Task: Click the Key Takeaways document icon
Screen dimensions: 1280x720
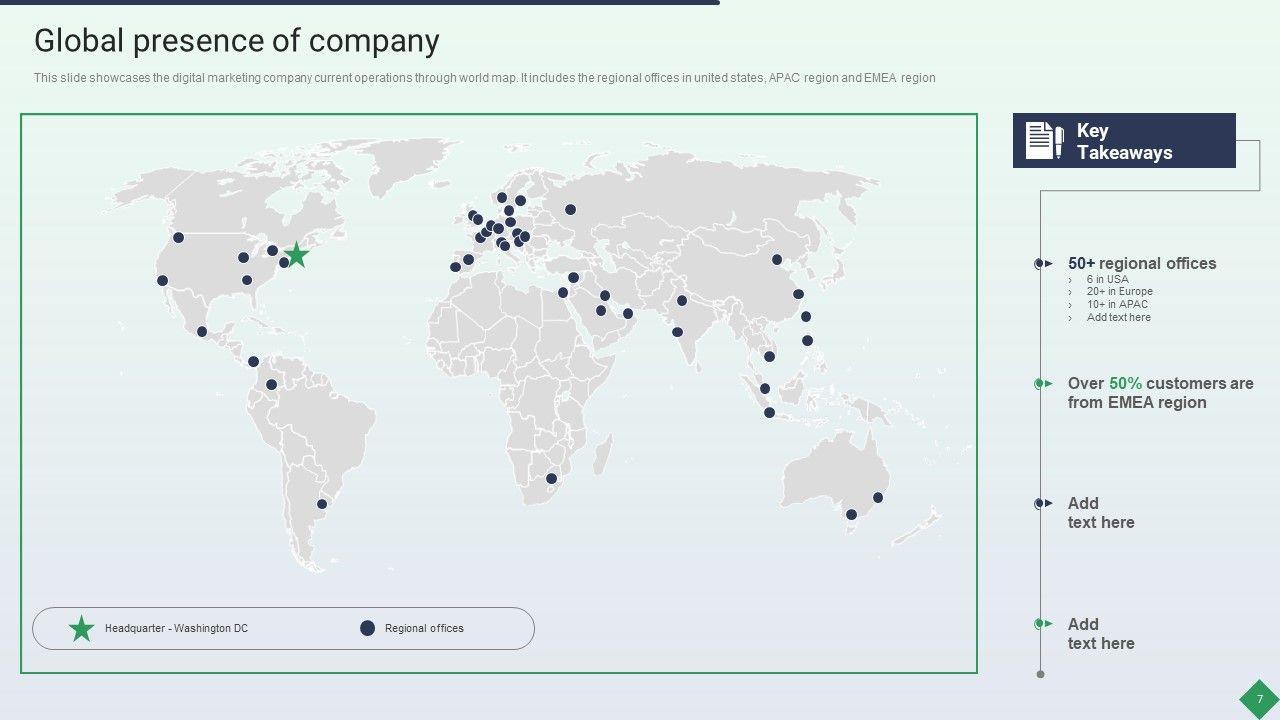Action: tap(1044, 141)
